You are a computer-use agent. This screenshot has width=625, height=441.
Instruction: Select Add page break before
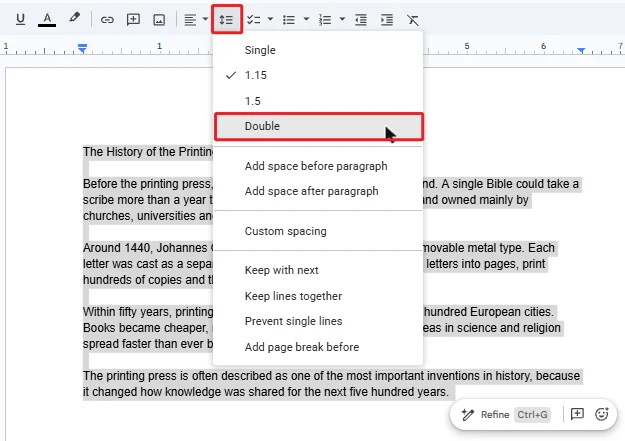coord(318,347)
